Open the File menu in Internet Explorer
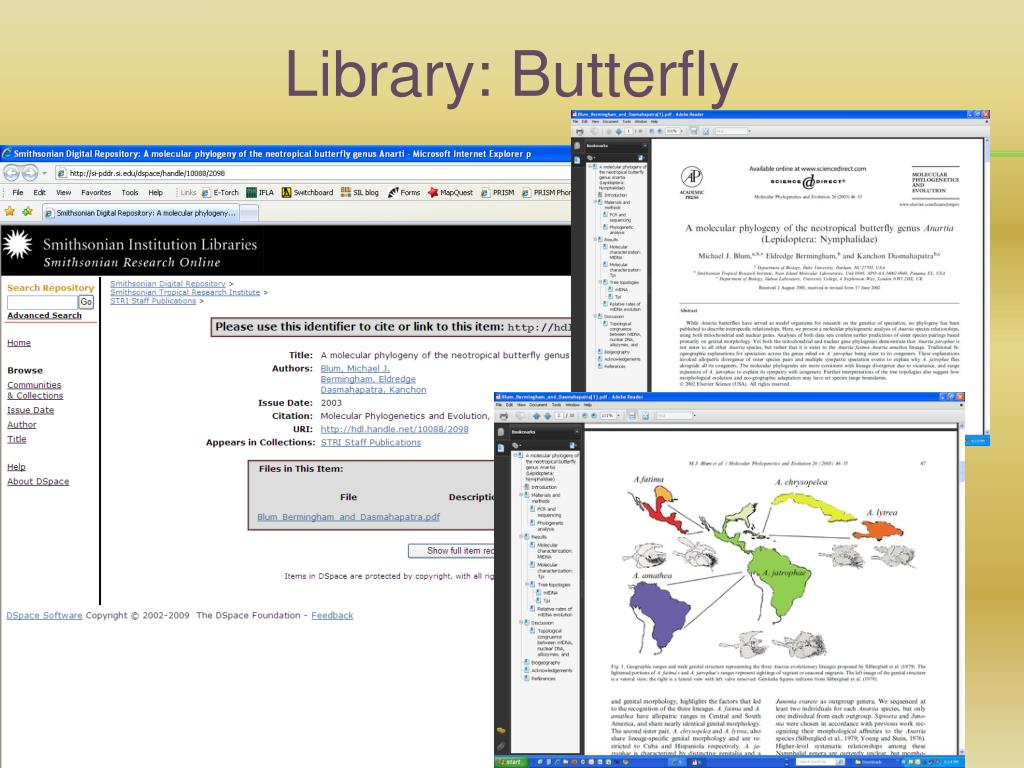Image resolution: width=1024 pixels, height=768 pixels. click(18, 193)
